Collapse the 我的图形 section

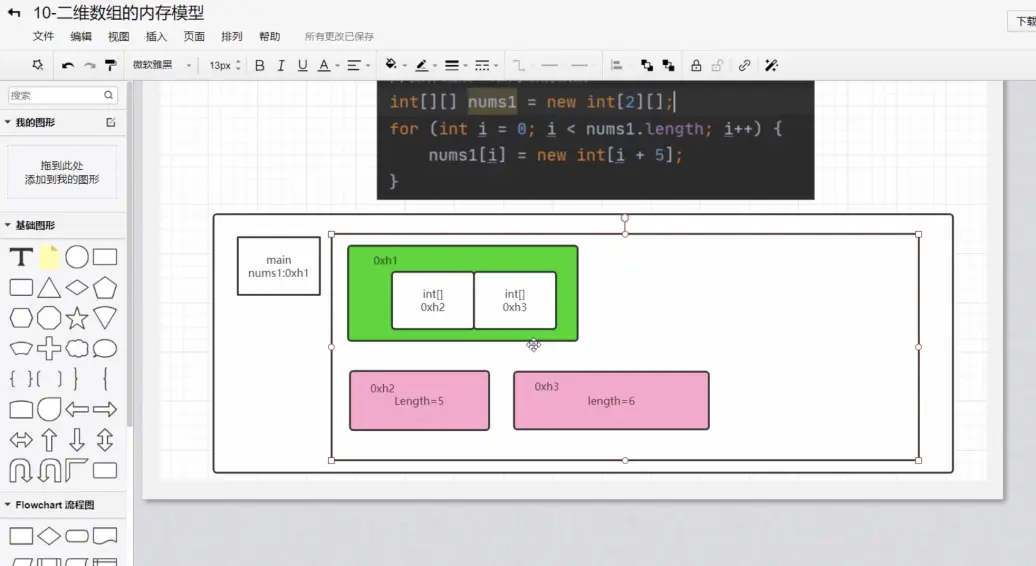click(x=8, y=122)
